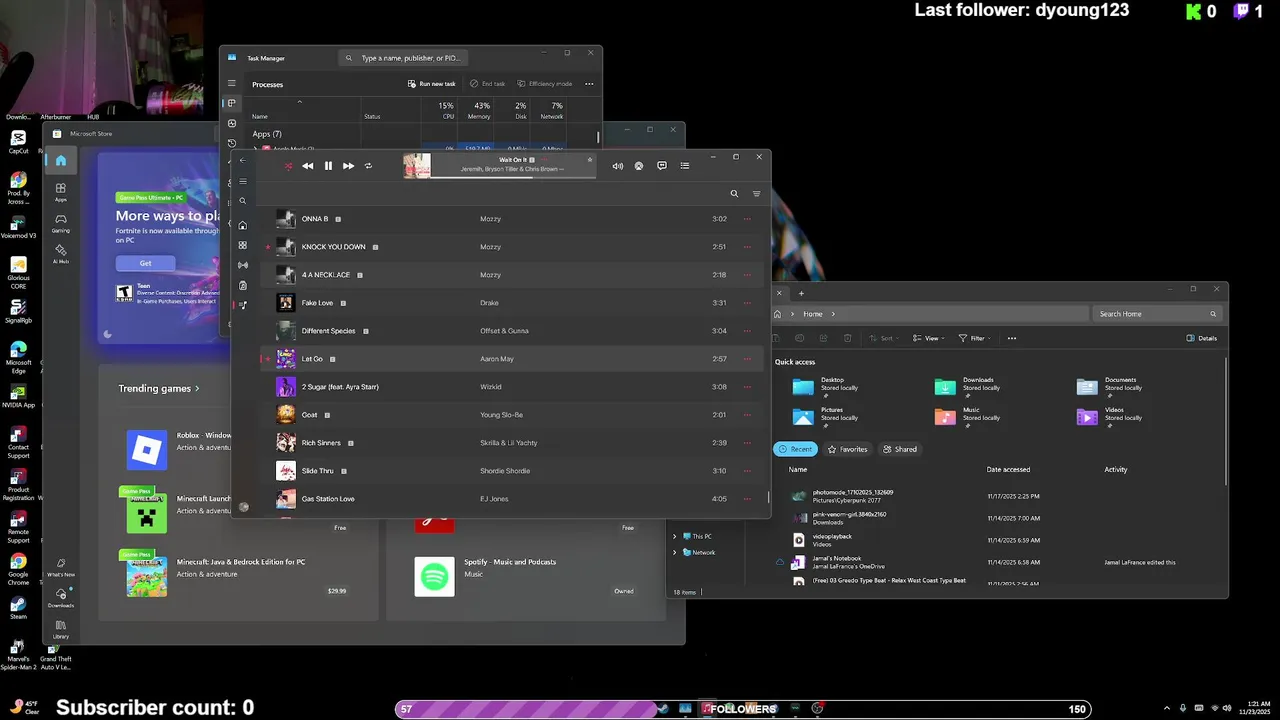This screenshot has width=1280, height=720.
Task: Select the Recent tab in File Explorer
Action: click(796, 449)
